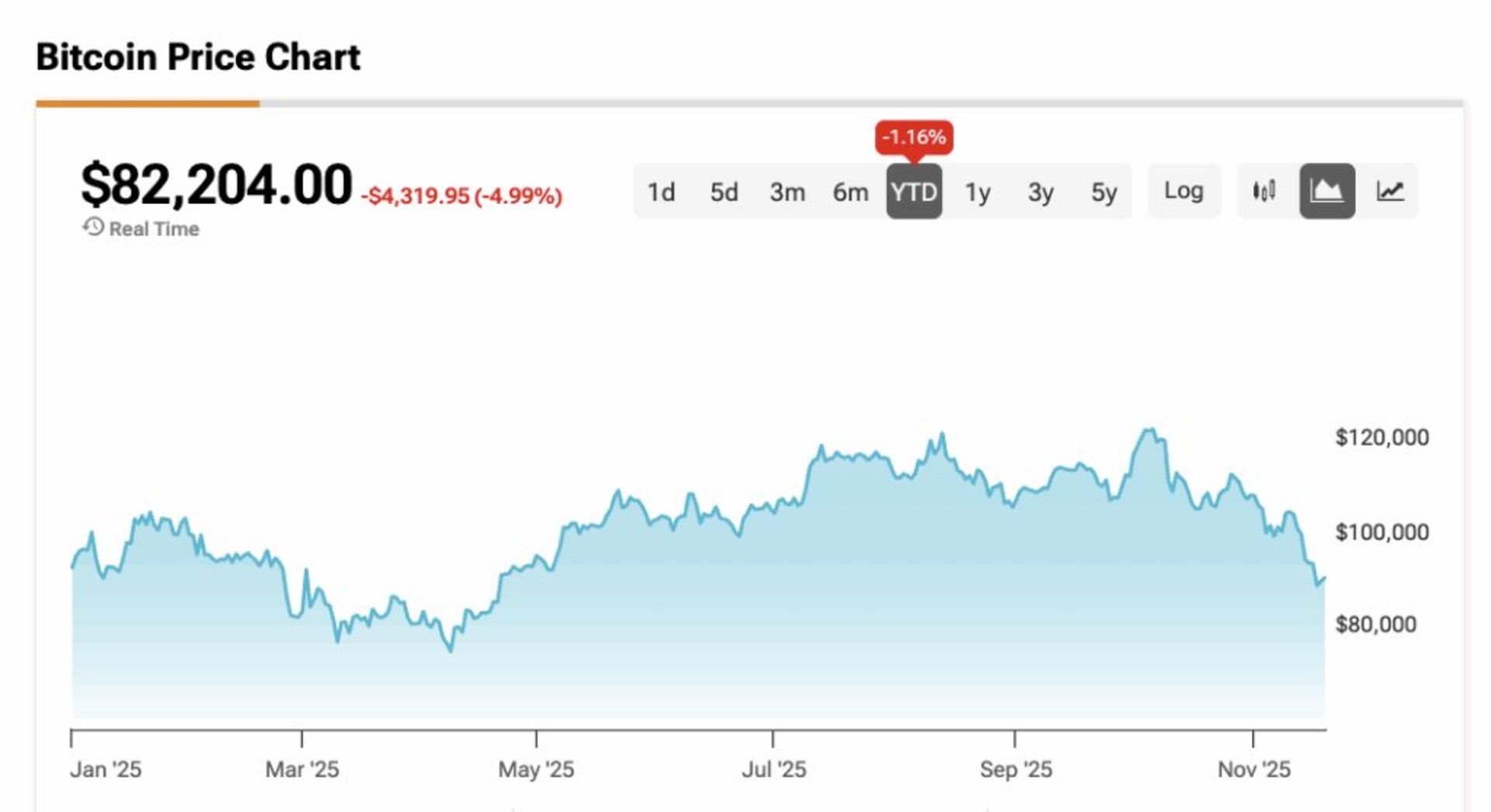Choose the 6m time range
The height and width of the screenshot is (812, 1491).
[850, 192]
